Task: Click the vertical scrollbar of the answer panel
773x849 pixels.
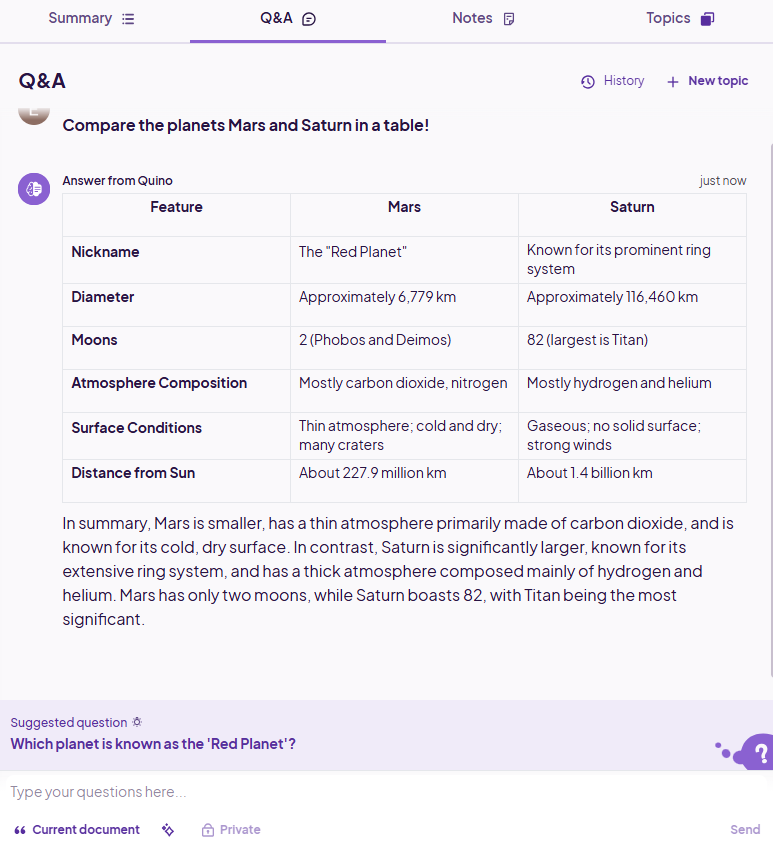Action: [769, 400]
